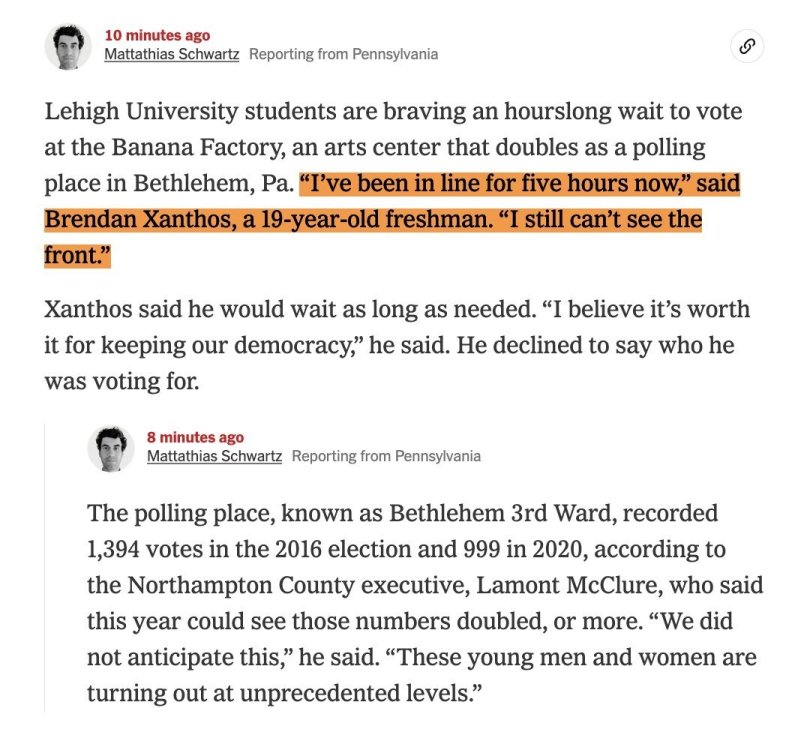Click the author avatar on the 8-minutes-ago post

(x=110, y=448)
